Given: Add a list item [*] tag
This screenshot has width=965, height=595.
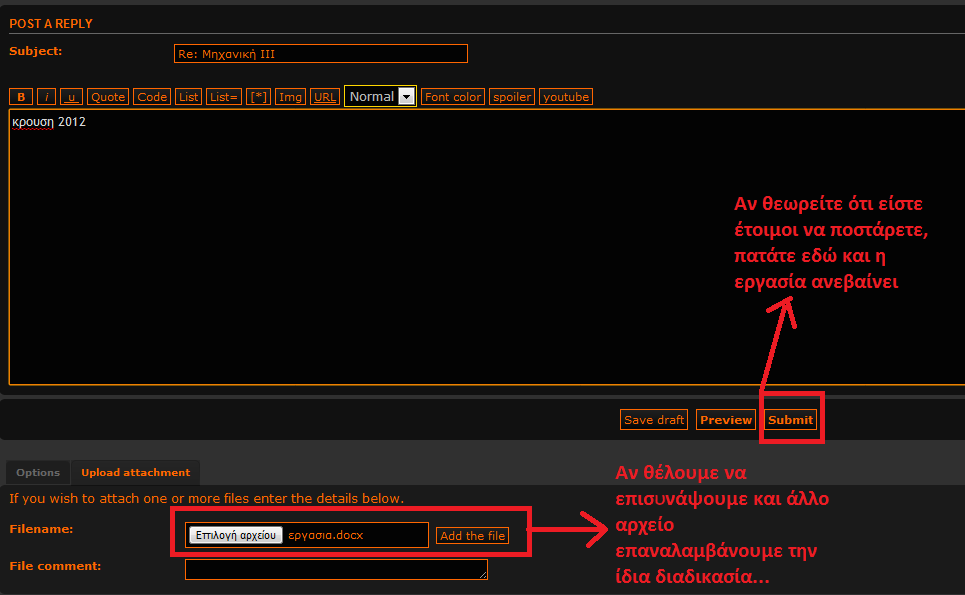Looking at the screenshot, I should (x=259, y=97).
